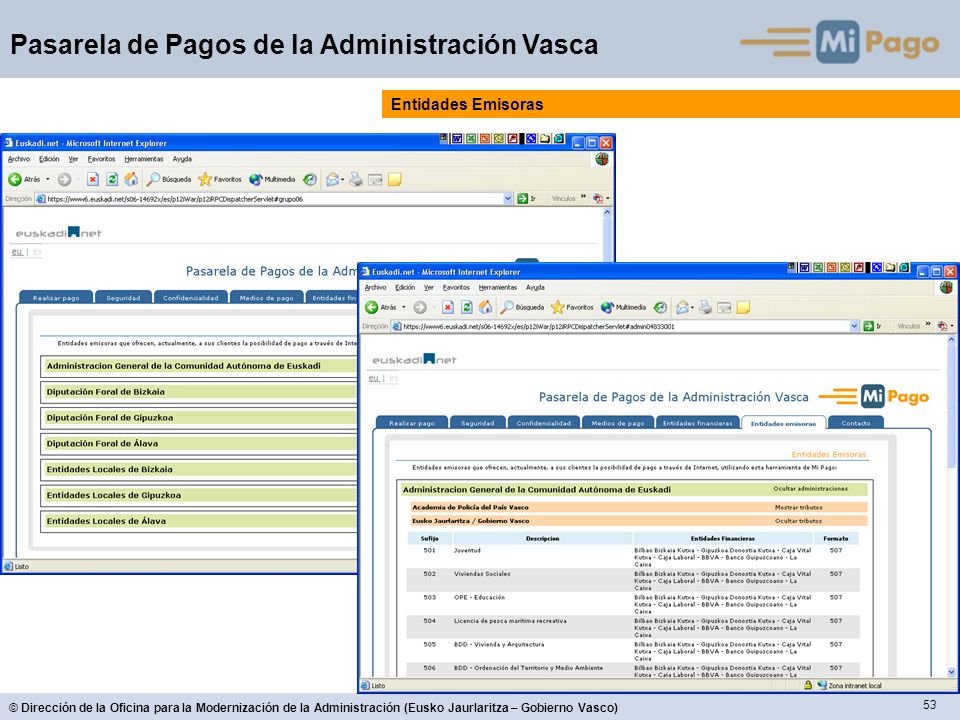Open the Entidades financieras tab
This screenshot has height=720, width=960.
698,422
